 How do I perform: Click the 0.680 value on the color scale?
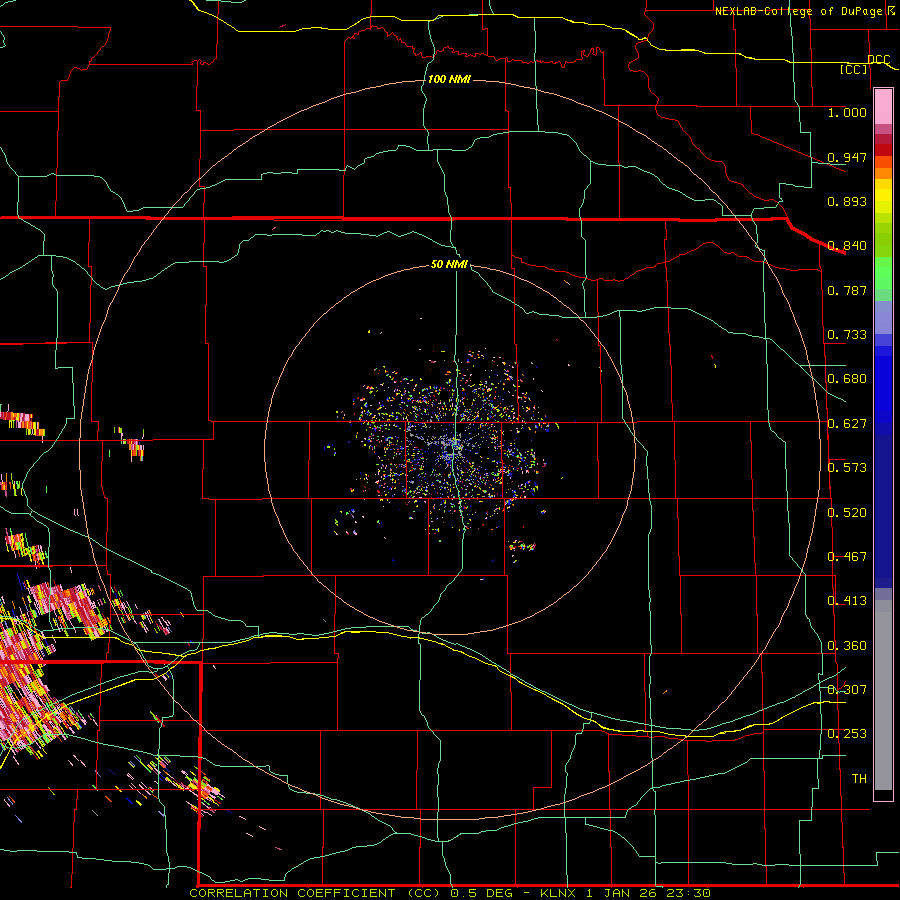click(847, 379)
